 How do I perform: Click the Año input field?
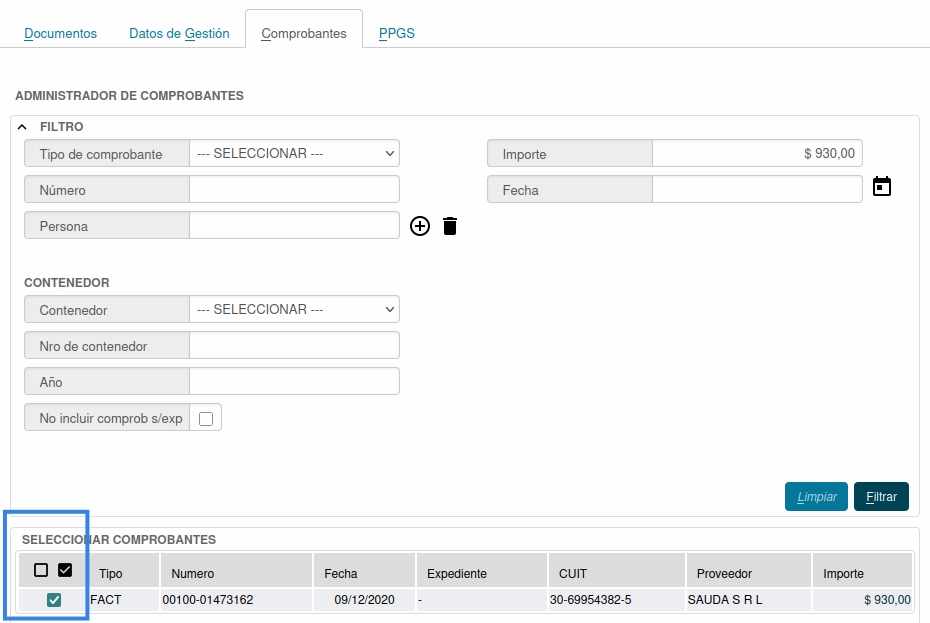(x=294, y=382)
